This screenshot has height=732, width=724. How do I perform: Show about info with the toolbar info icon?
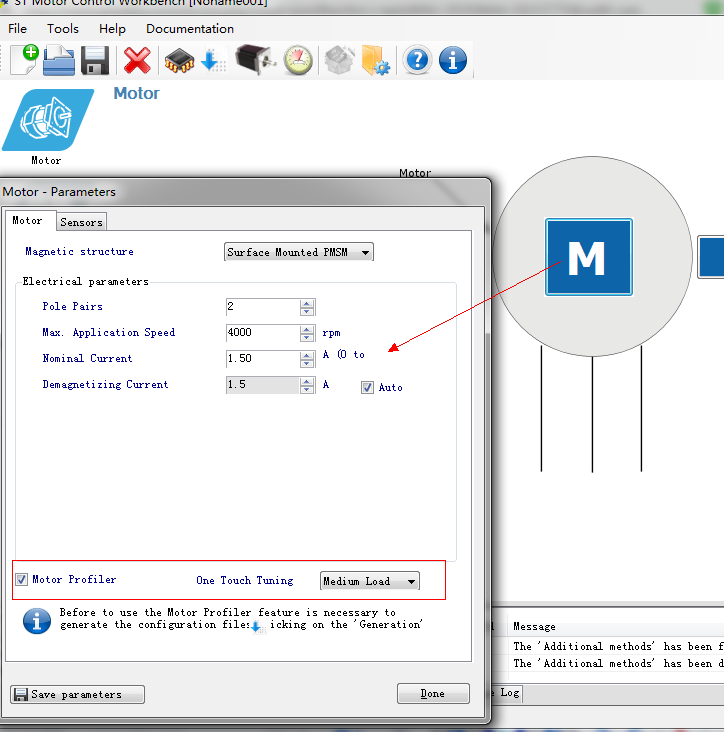coord(453,60)
